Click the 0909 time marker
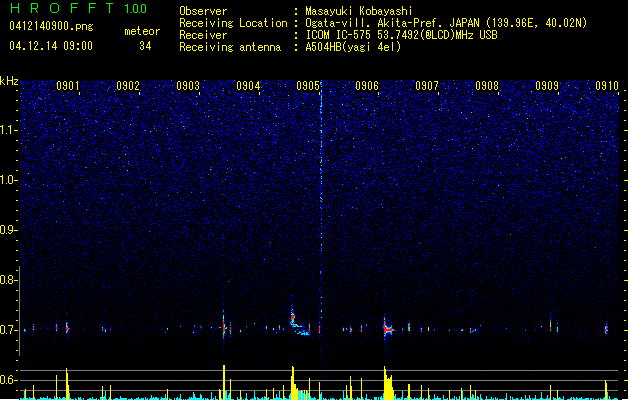This screenshot has width=629, height=400. (547, 86)
